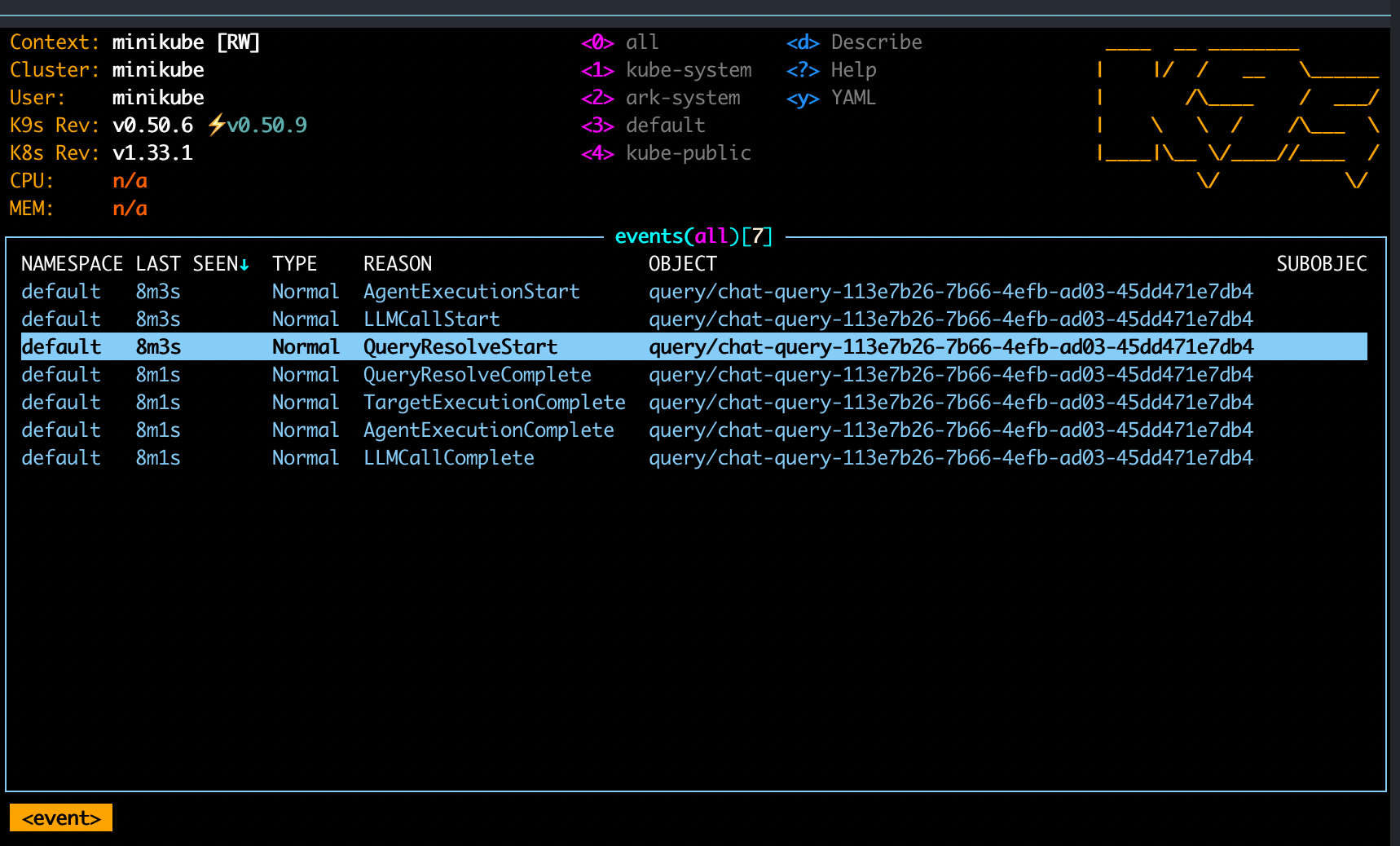Select the AgentExecutionStart event row

point(694,292)
